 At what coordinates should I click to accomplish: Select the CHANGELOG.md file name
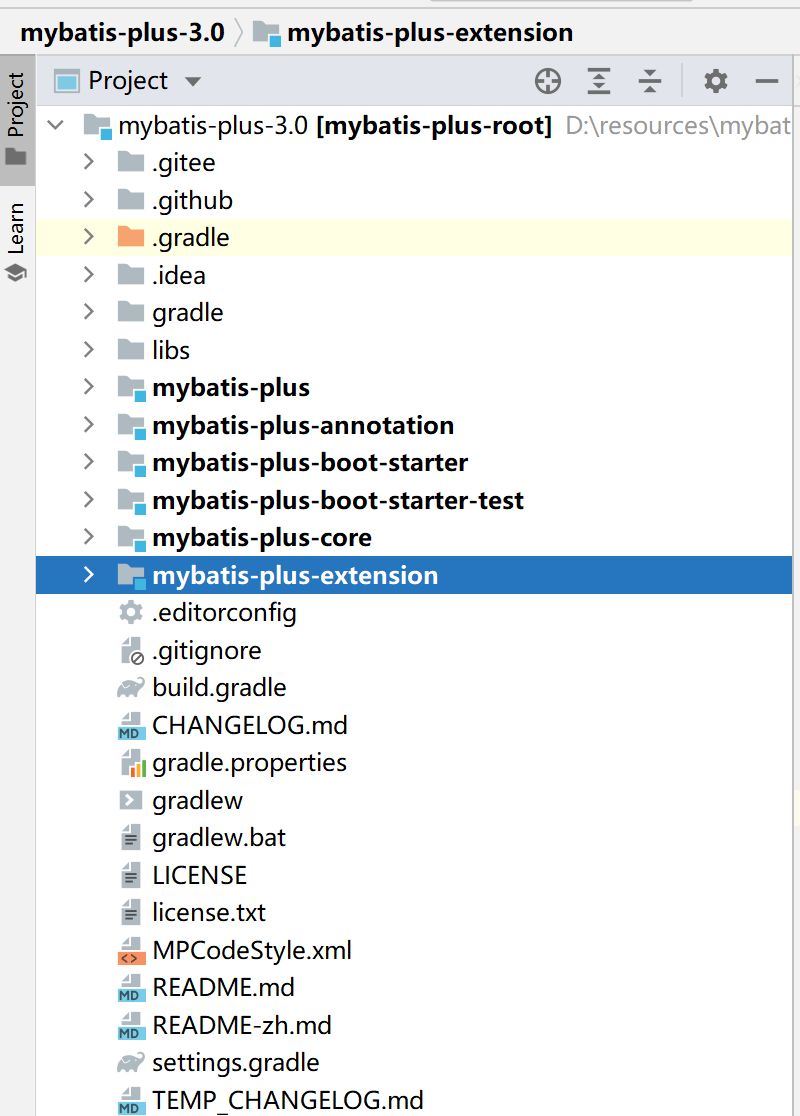(250, 725)
